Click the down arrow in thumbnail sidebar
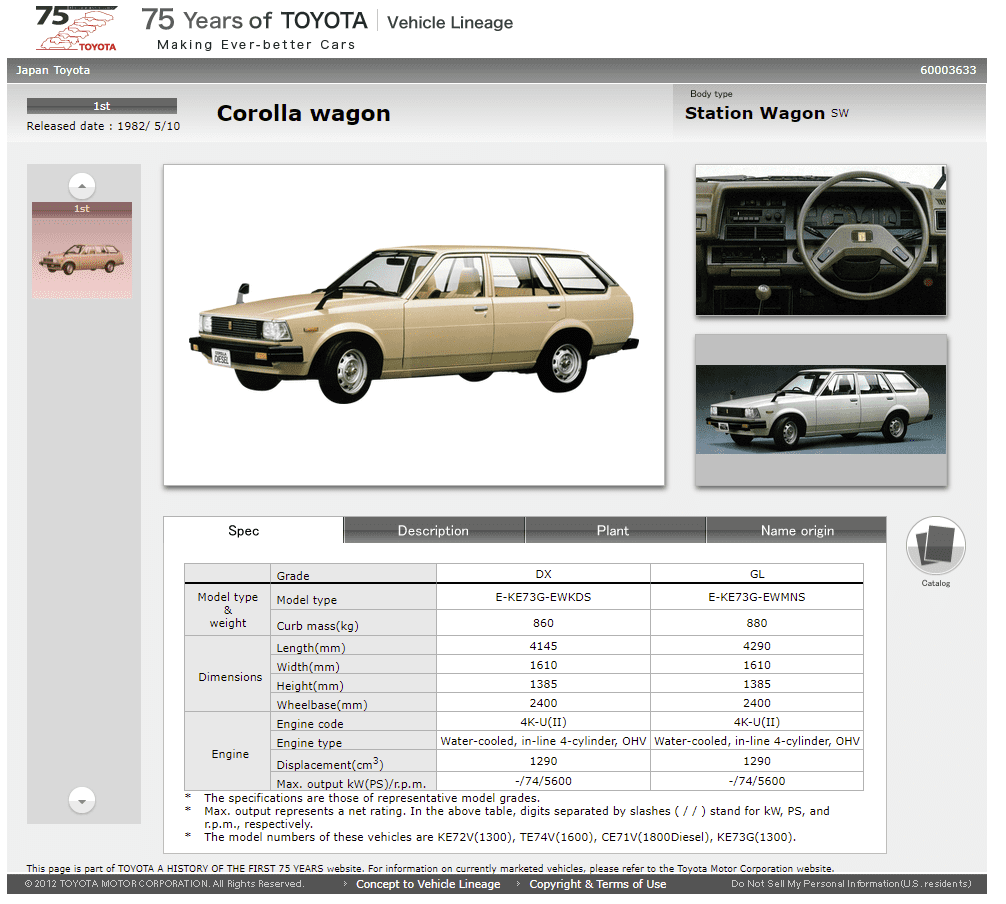 coord(82,801)
